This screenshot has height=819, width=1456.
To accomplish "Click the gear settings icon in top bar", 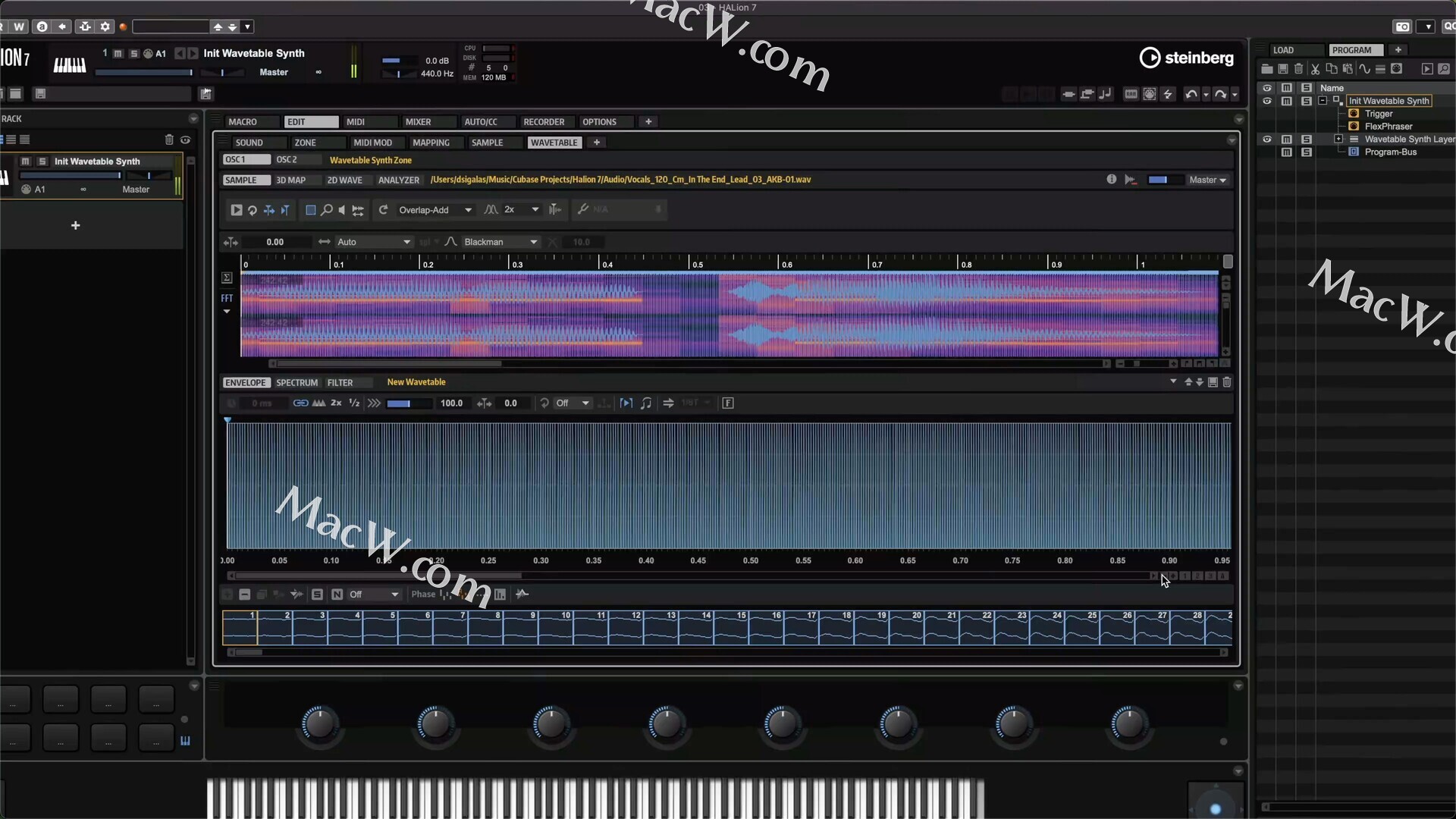I will pos(105,27).
